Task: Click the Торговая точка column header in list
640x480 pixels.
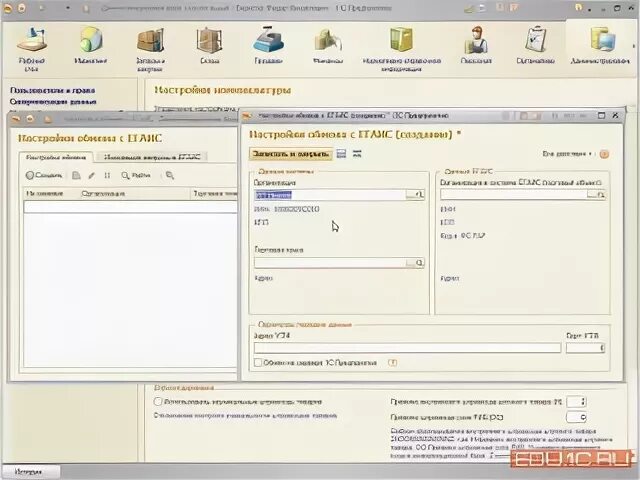Action: coord(214,193)
